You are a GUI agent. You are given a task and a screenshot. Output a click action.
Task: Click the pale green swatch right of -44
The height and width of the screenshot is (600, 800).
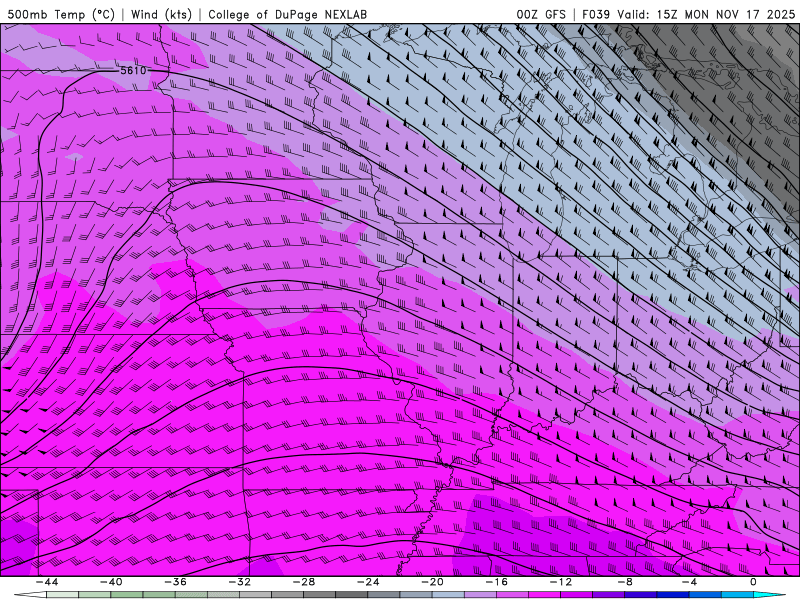[62, 595]
